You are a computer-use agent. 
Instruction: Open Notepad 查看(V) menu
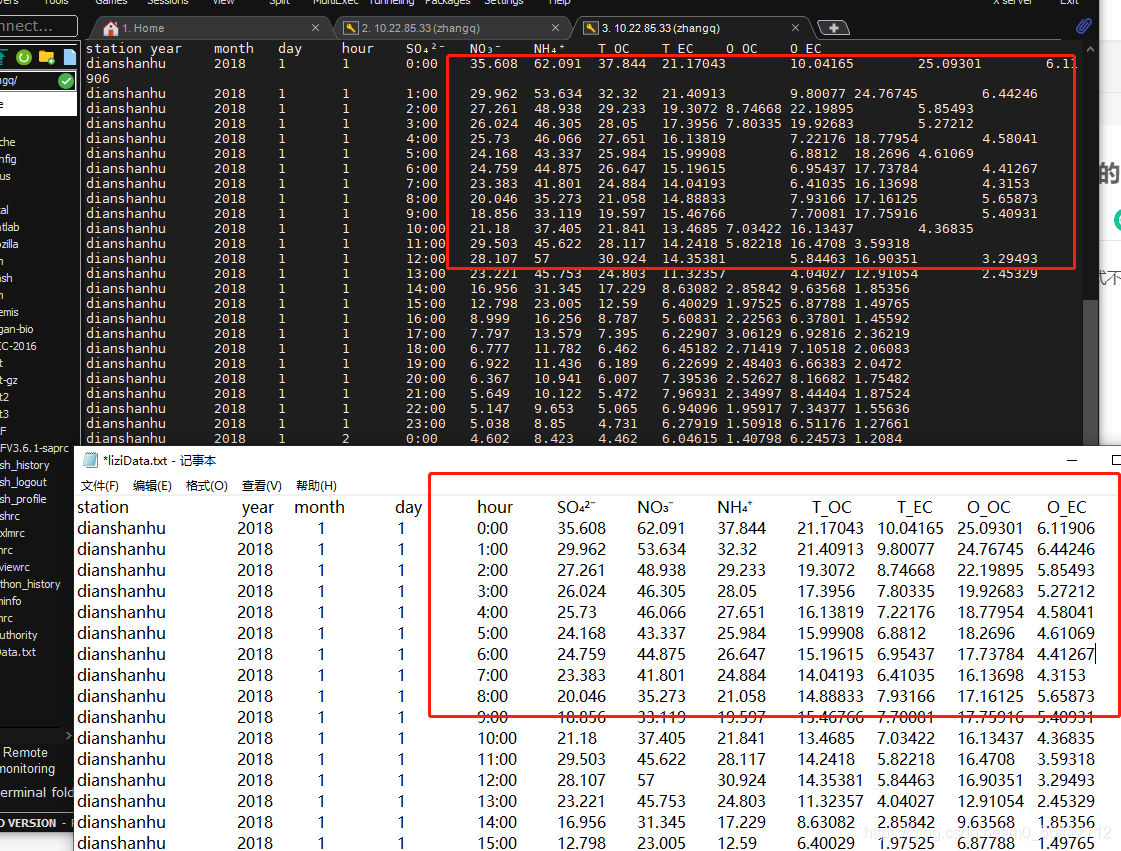[262, 486]
